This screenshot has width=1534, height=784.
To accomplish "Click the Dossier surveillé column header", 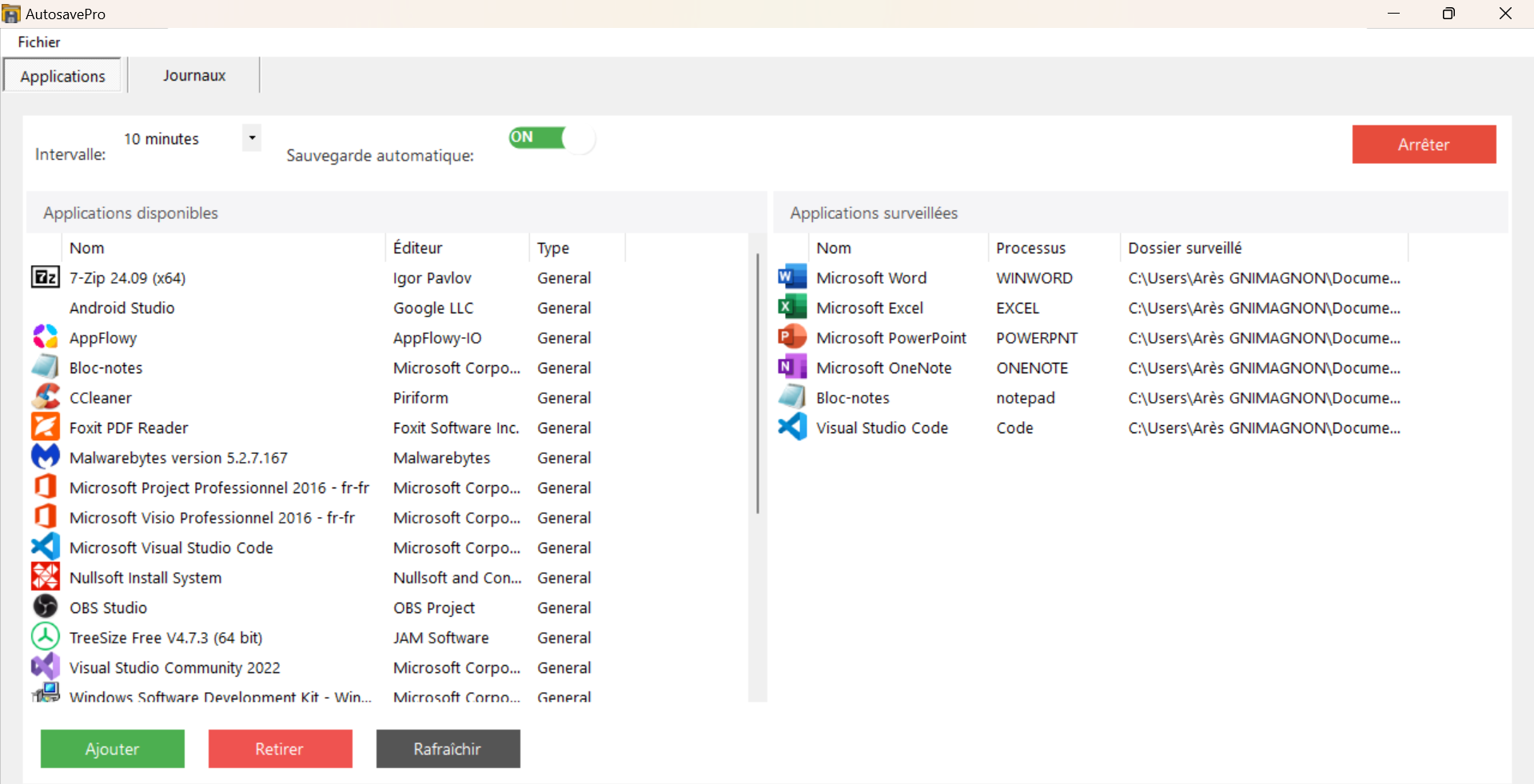I will (x=1264, y=248).
